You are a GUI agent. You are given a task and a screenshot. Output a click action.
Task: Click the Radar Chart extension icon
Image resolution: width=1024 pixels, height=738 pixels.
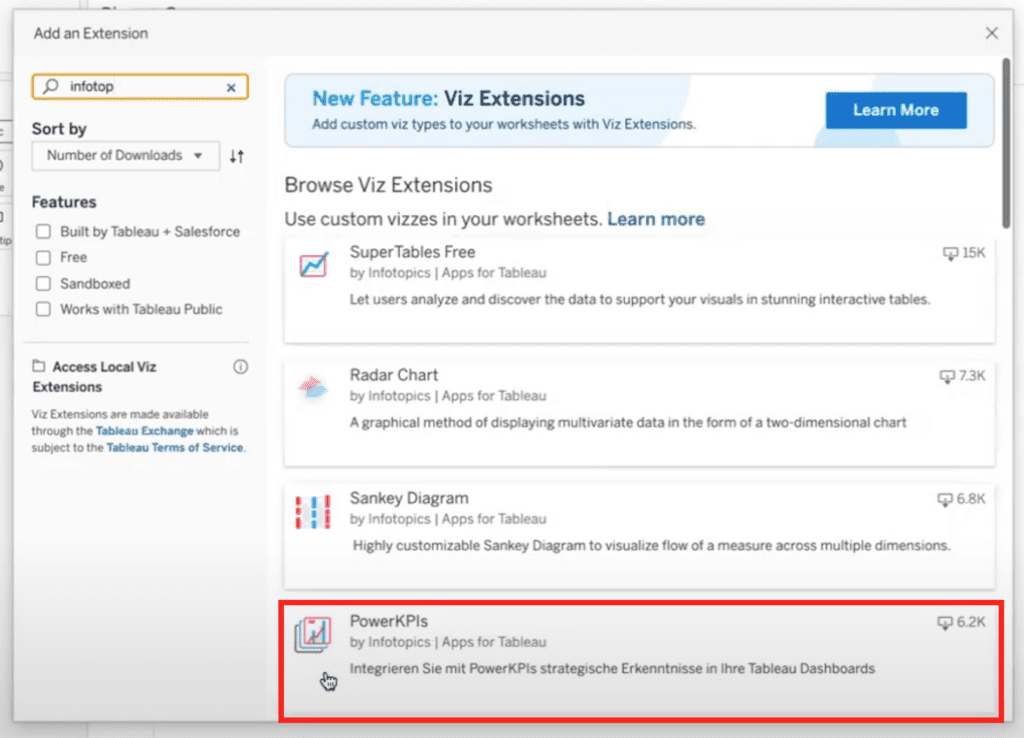coord(313,387)
